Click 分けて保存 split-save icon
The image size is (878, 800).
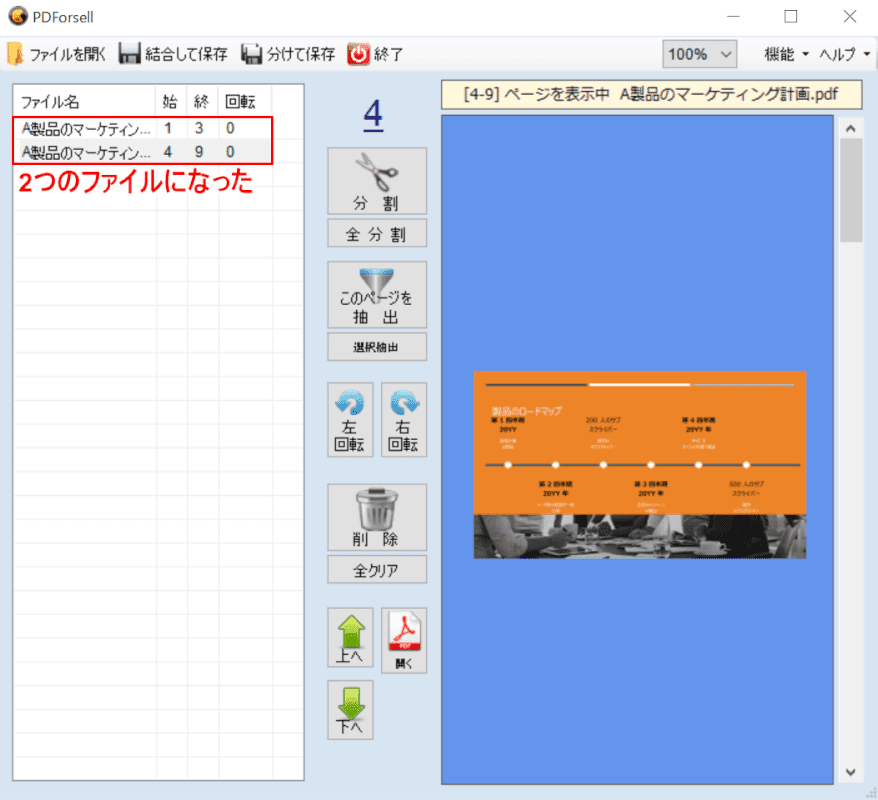click(251, 54)
